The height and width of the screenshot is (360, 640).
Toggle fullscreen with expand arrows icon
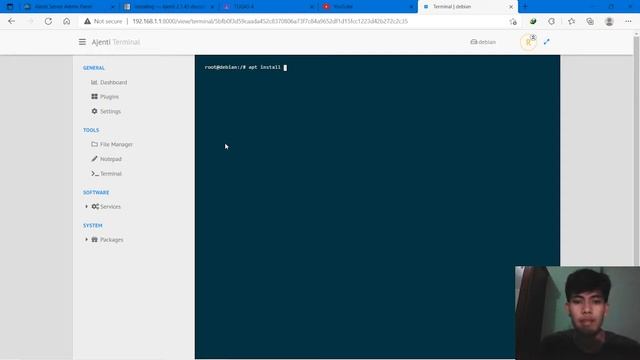pos(547,42)
